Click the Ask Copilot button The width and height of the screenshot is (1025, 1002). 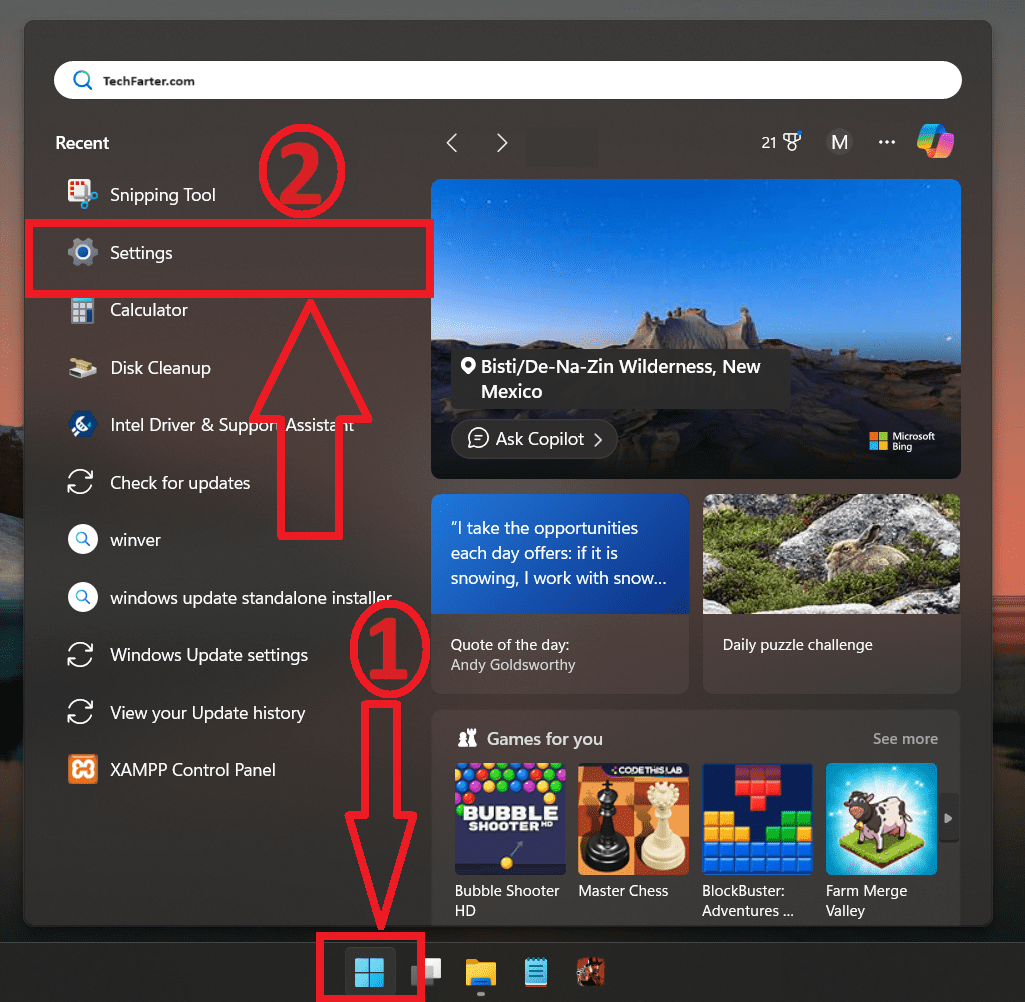[534, 439]
